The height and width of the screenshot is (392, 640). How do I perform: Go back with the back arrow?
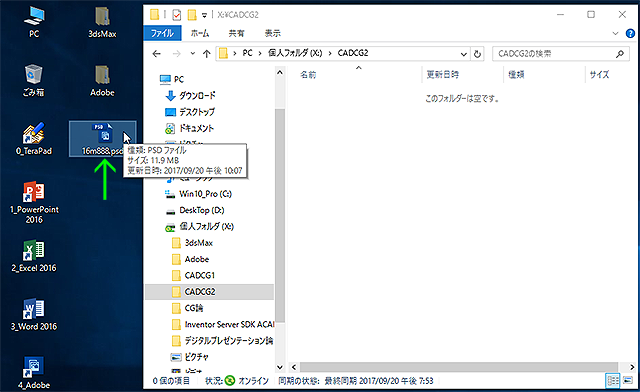click(157, 53)
